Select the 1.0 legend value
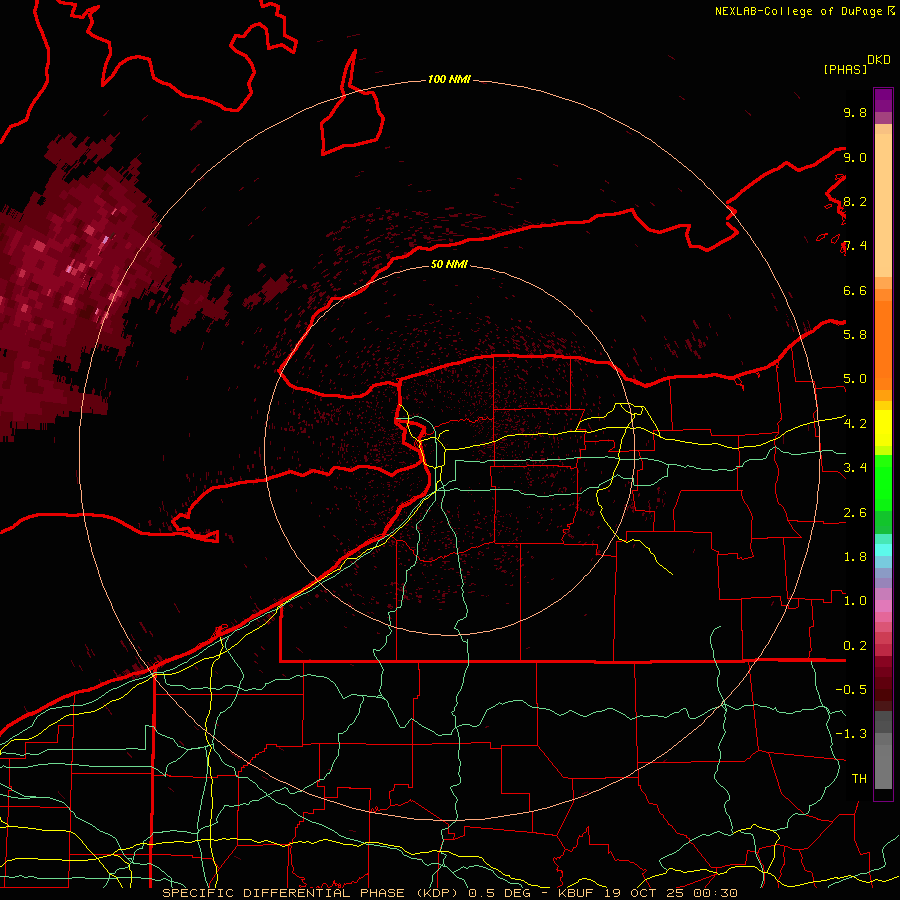The width and height of the screenshot is (900, 900). (x=855, y=601)
